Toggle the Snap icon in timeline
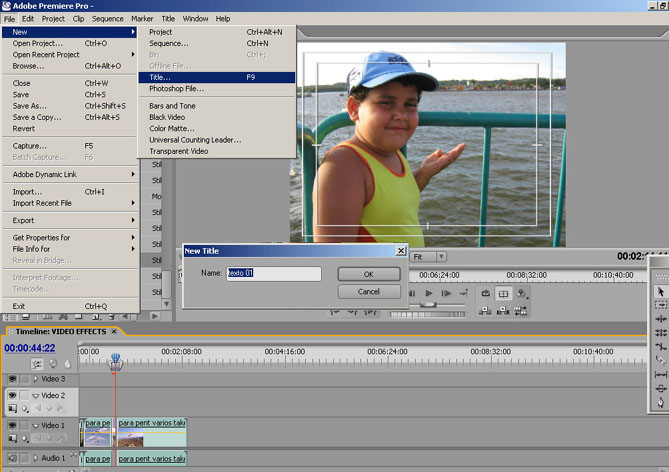The width and height of the screenshot is (669, 472). click(37, 364)
